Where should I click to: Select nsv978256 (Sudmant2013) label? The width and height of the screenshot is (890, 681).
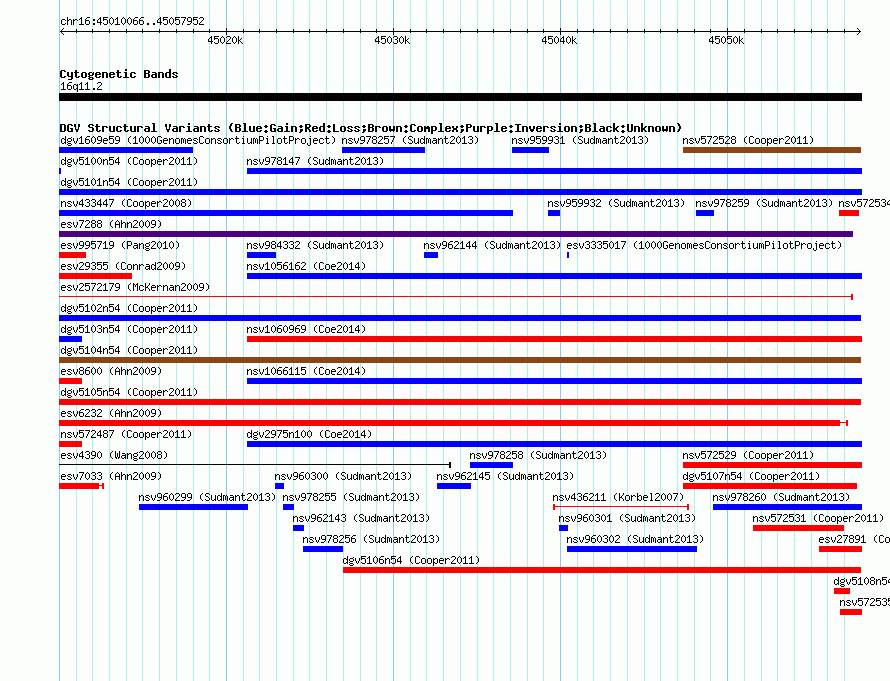click(371, 539)
